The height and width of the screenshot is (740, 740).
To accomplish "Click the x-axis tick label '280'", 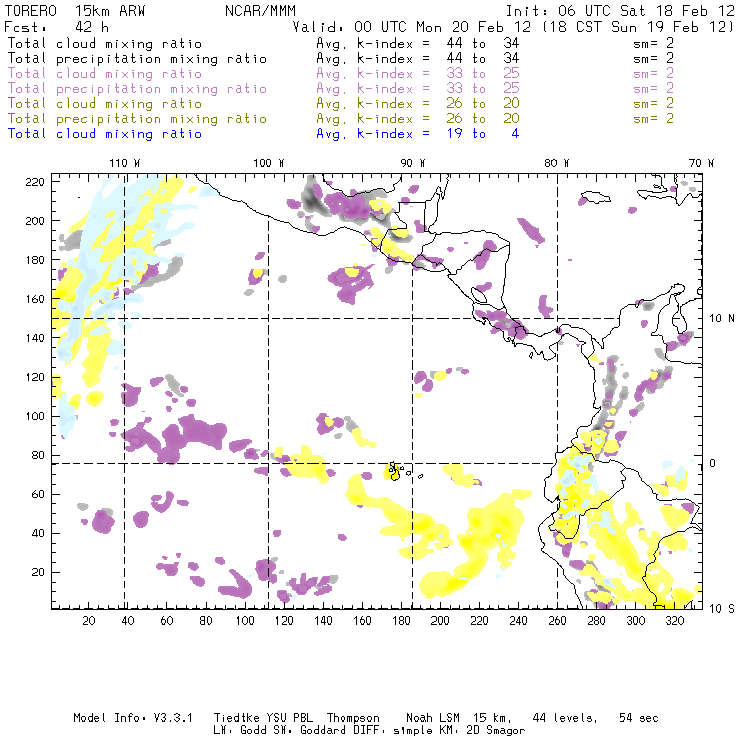I will pos(597,621).
